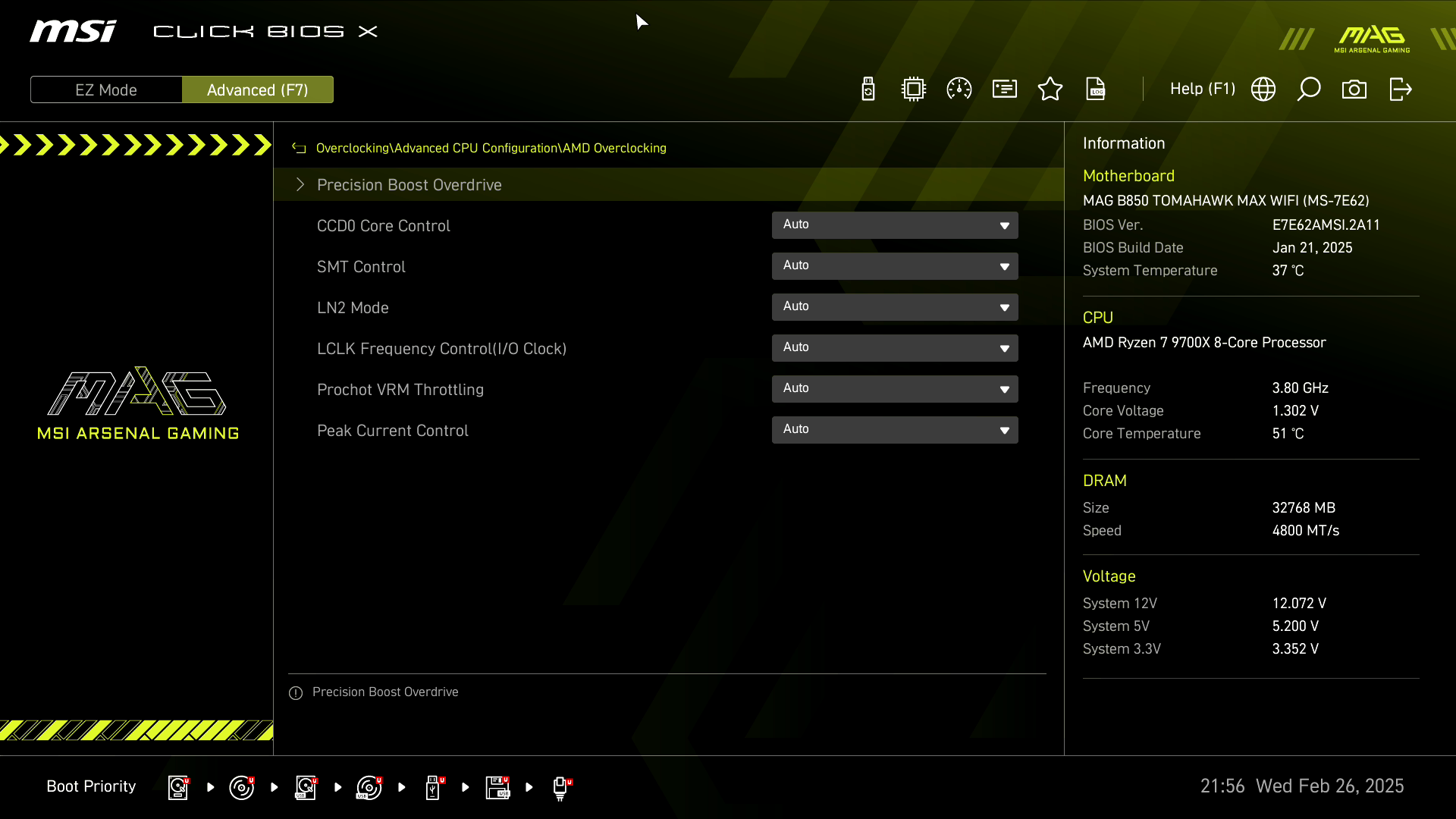
Task: Click the exit door icon
Action: [x=1400, y=89]
